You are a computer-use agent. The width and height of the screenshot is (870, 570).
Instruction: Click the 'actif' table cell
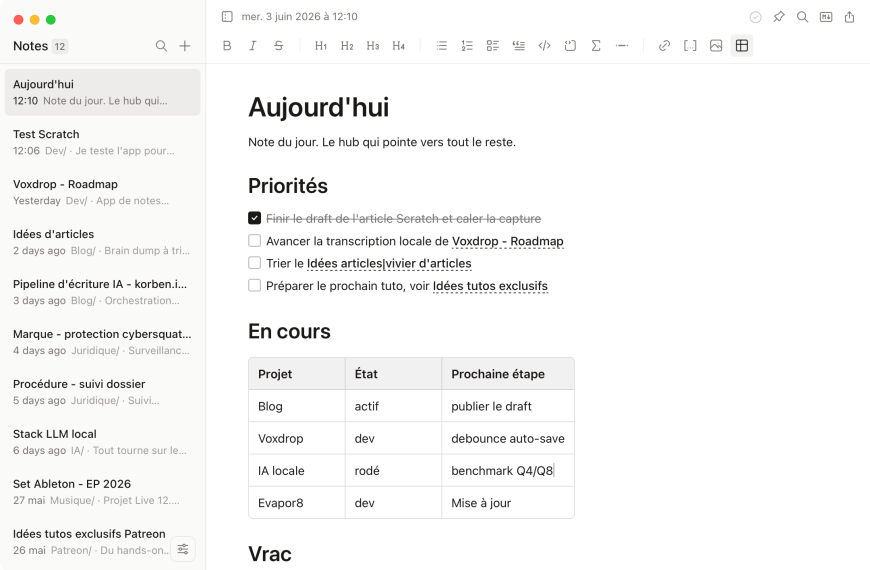[393, 406]
